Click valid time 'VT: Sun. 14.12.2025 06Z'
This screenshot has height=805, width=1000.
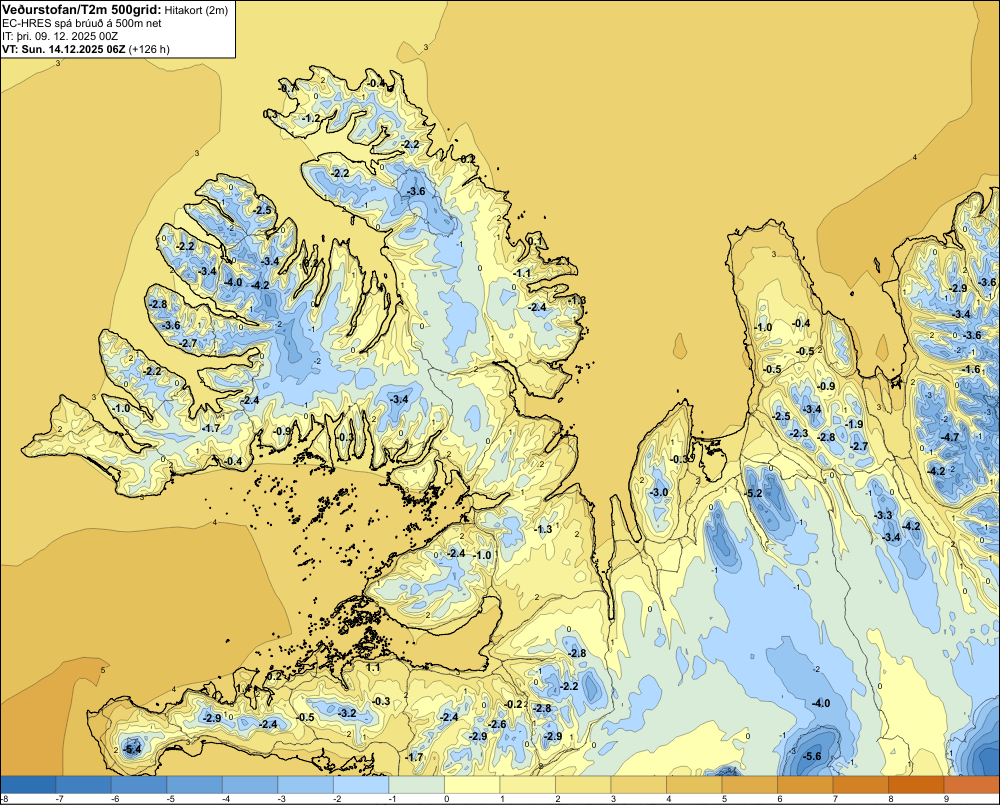[x=64, y=49]
